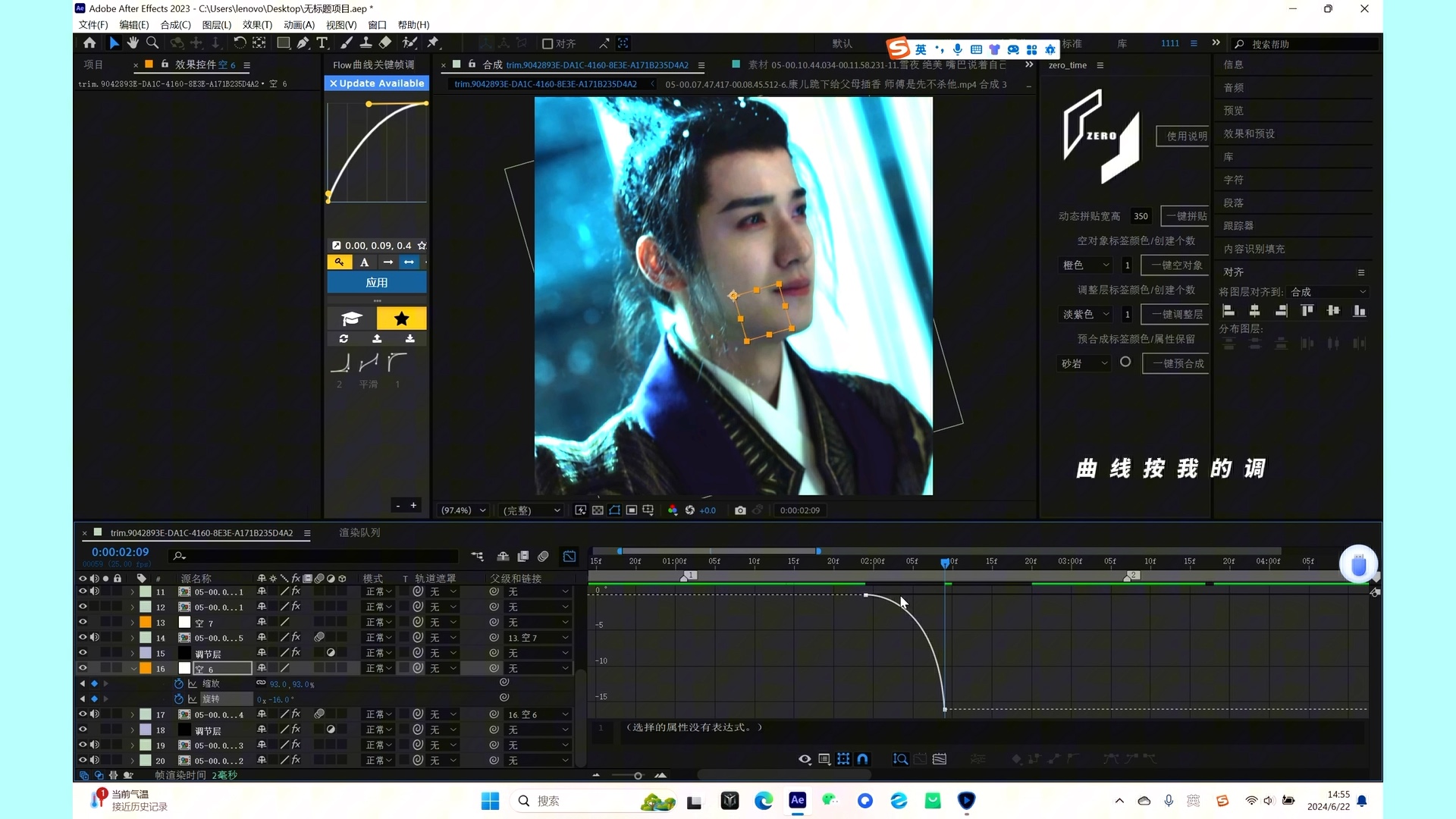
Task: Select the Type text tool
Action: (x=322, y=43)
